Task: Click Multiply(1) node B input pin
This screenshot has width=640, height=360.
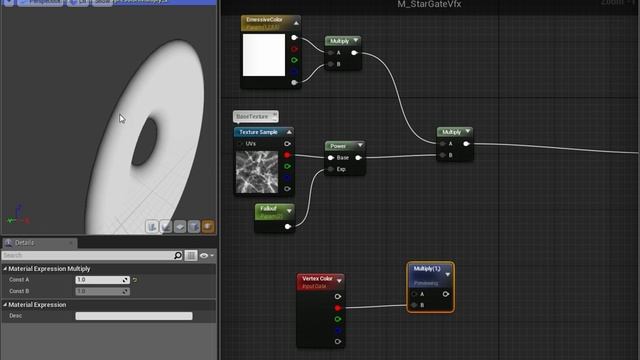Action: click(415, 305)
